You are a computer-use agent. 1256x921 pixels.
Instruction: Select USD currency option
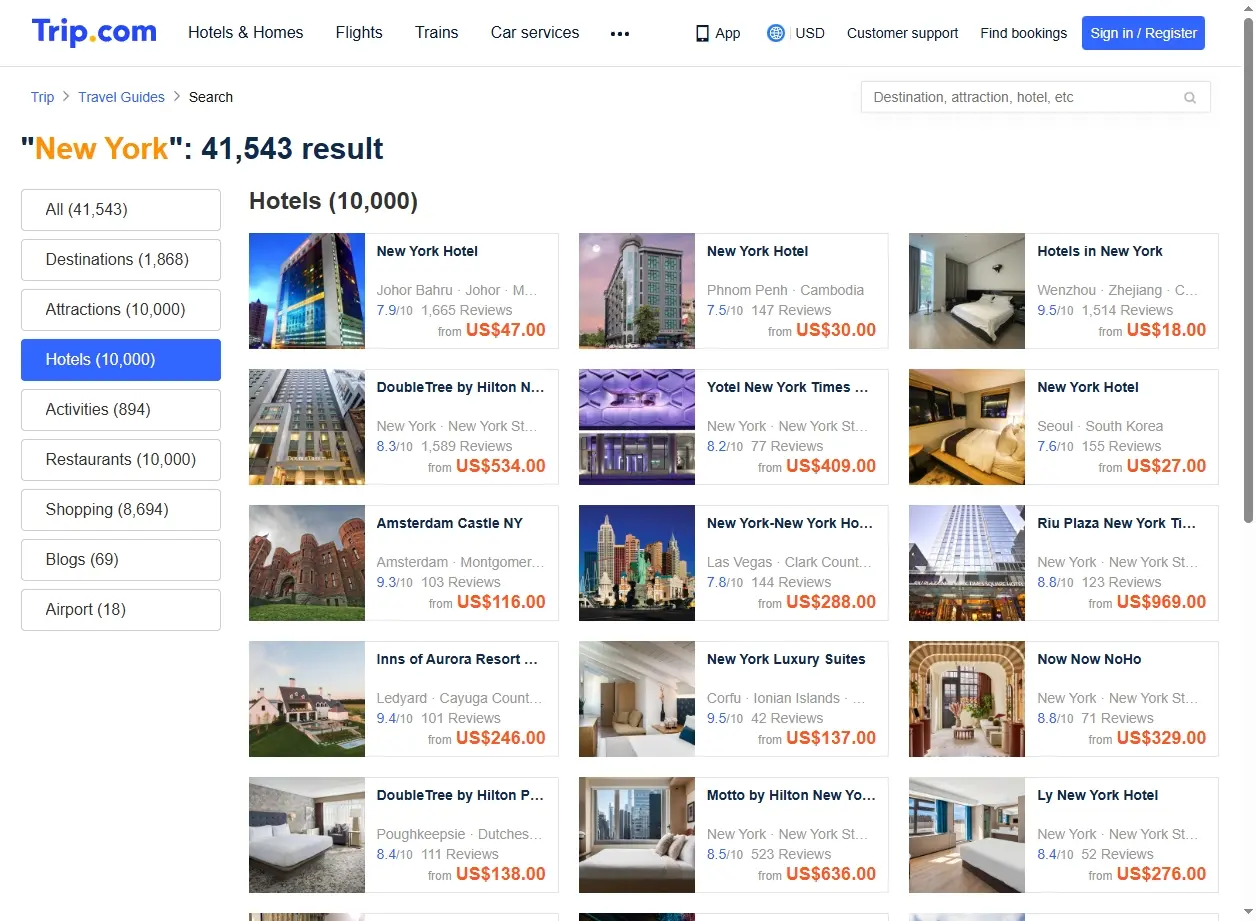[810, 33]
